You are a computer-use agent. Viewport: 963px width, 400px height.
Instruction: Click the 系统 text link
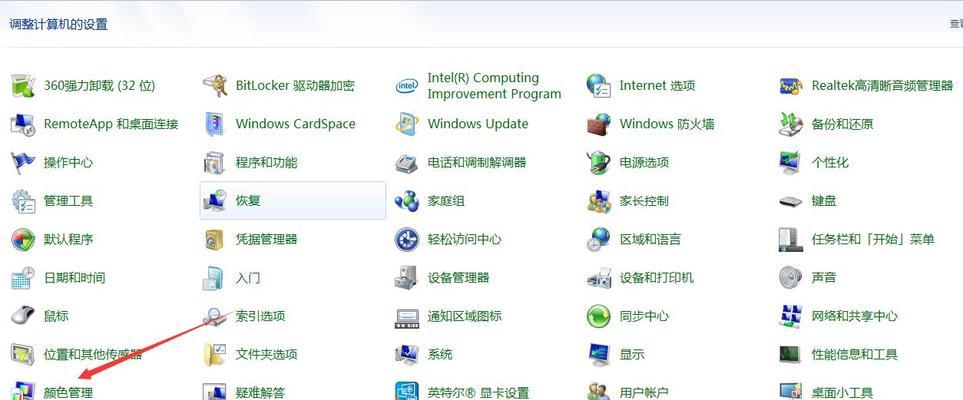click(x=440, y=355)
